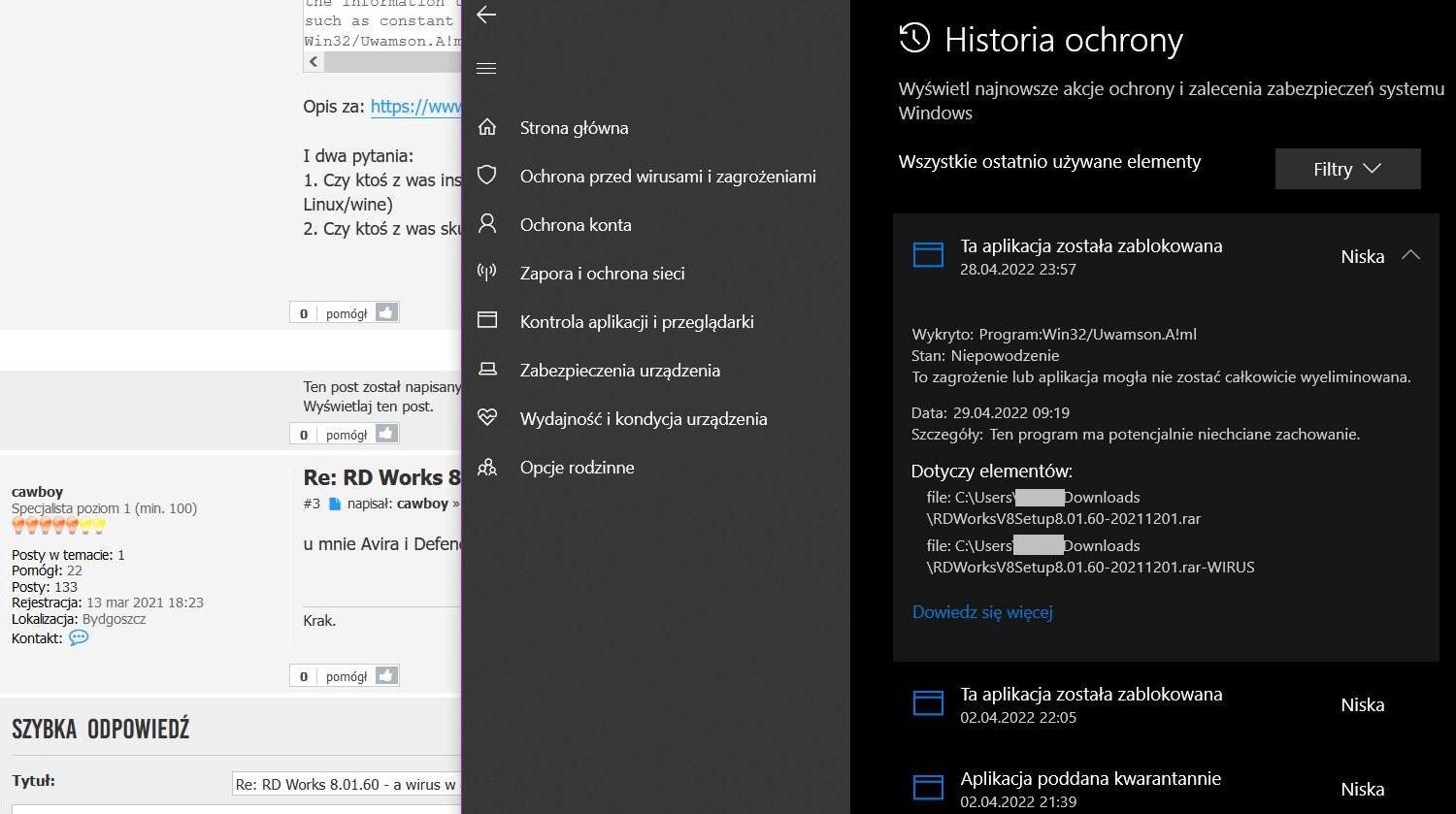Click the Re: RD Works post title
Image resolution: width=1456 pixels, height=814 pixels.
coord(382,477)
